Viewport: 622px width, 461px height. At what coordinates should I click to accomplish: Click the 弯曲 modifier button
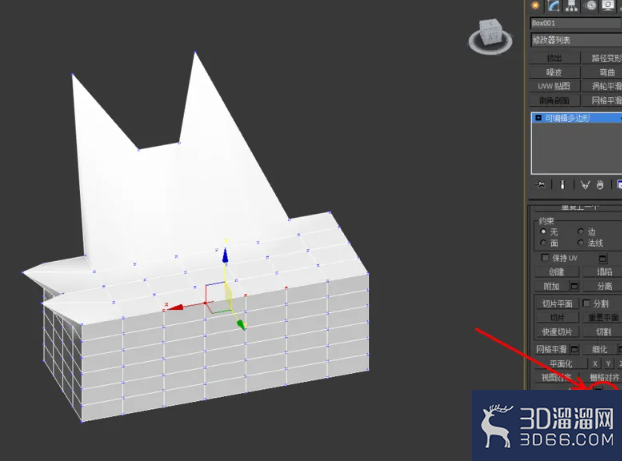(602, 72)
